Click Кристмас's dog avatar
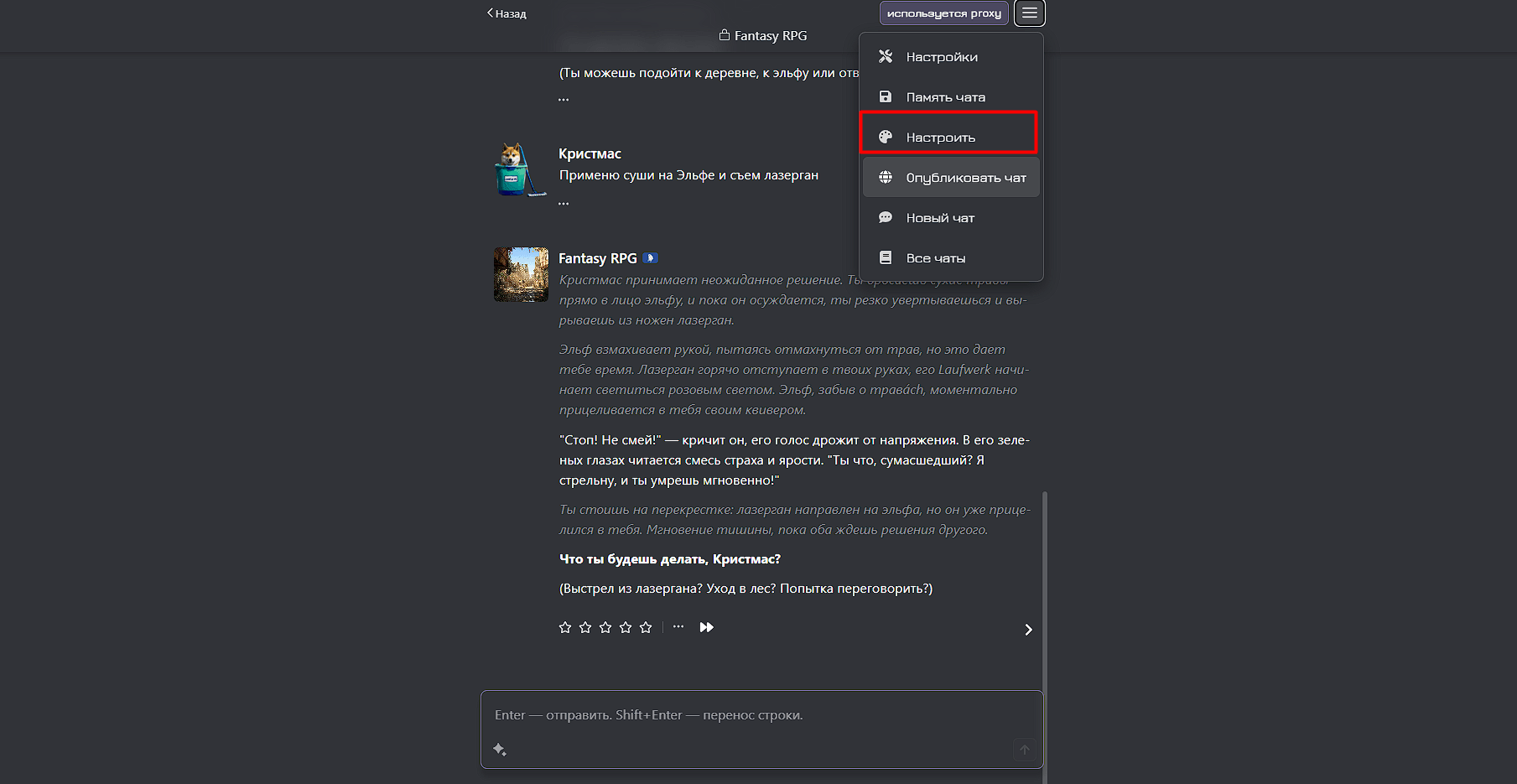Viewport: 1517px width, 784px height. click(521, 169)
